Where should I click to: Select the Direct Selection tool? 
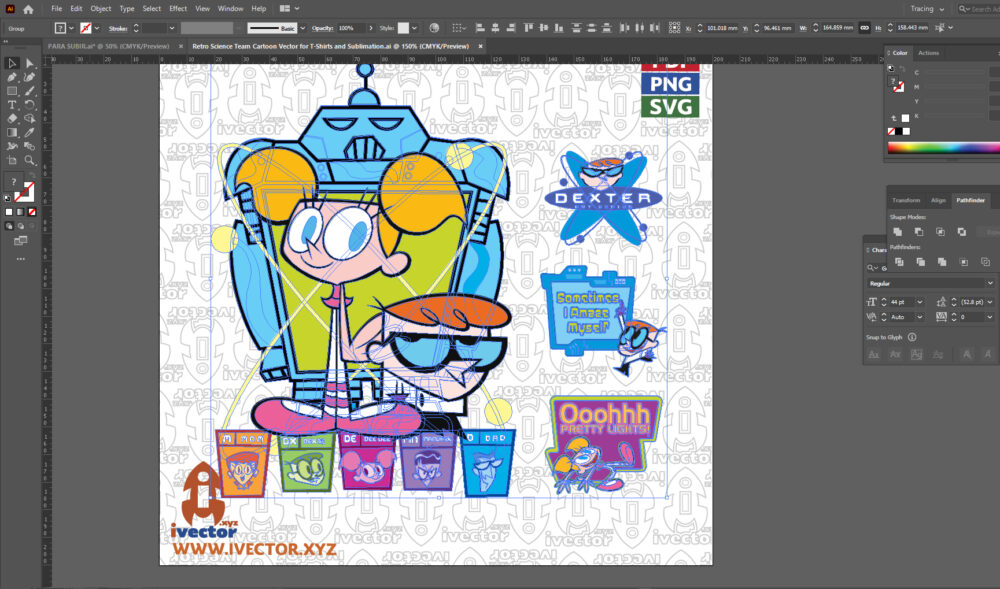pos(29,63)
